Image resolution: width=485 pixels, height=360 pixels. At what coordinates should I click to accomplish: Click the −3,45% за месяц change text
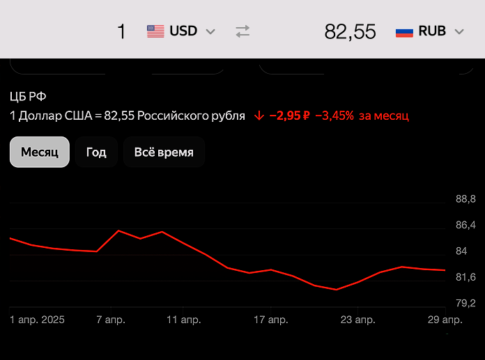(x=362, y=116)
